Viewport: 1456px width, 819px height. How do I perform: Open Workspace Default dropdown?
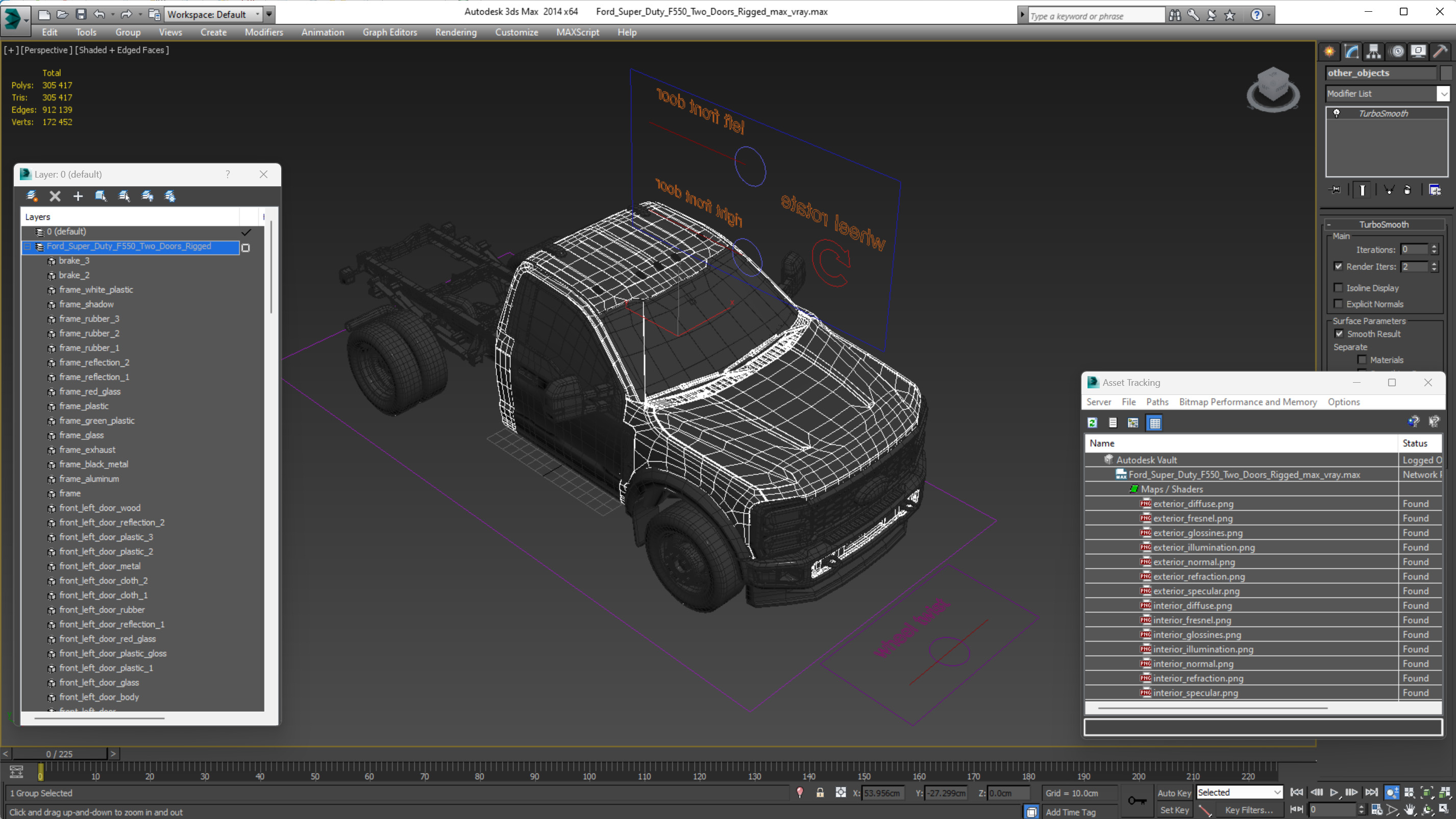point(214,14)
